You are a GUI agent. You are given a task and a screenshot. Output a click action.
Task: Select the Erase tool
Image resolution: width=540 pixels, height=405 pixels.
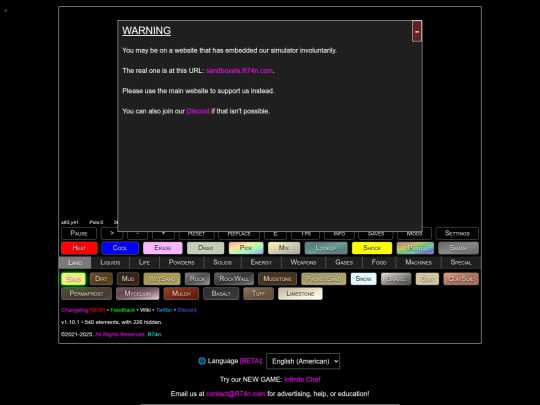click(x=163, y=248)
